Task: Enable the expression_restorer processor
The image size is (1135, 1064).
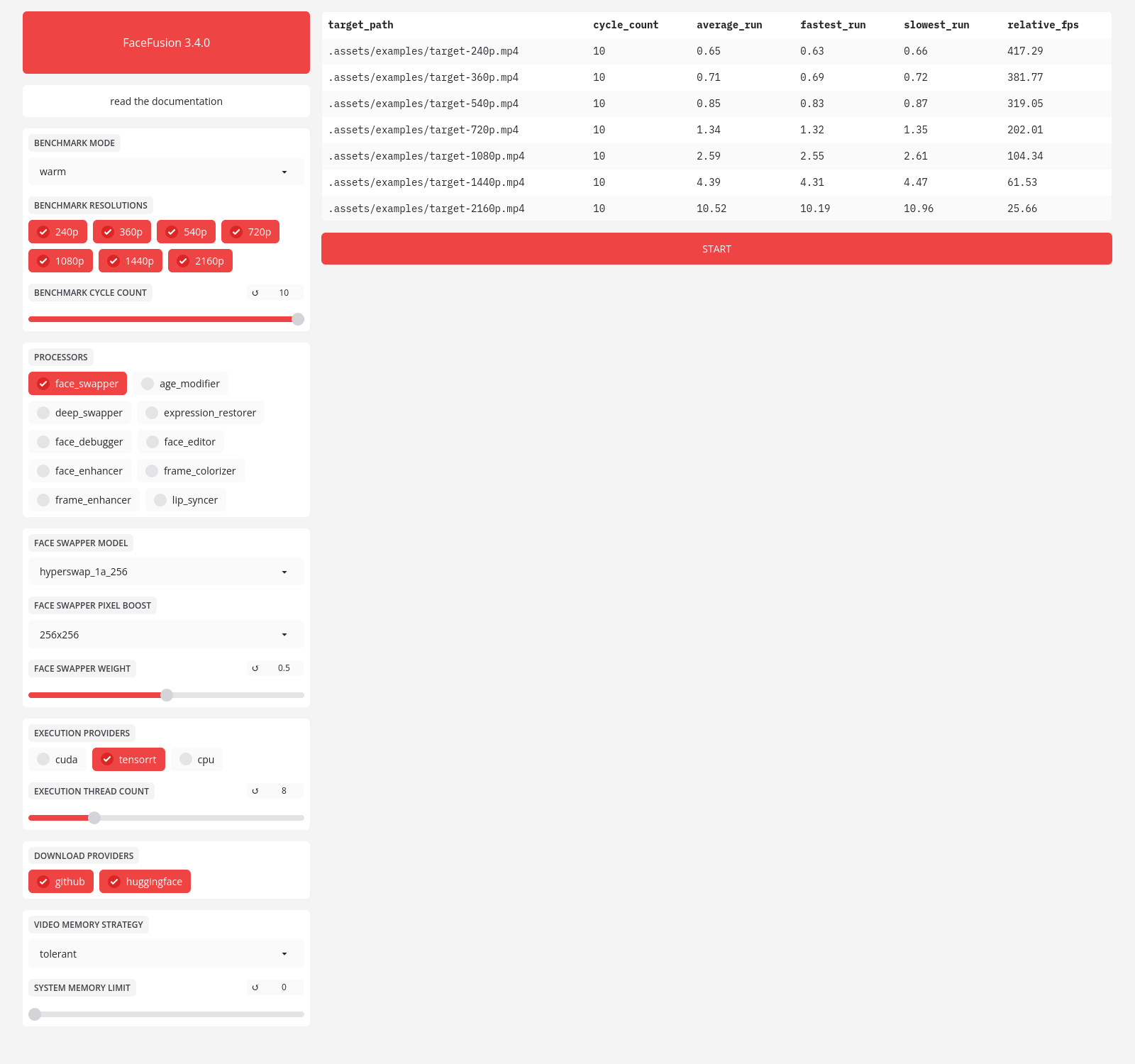Action: [201, 413]
